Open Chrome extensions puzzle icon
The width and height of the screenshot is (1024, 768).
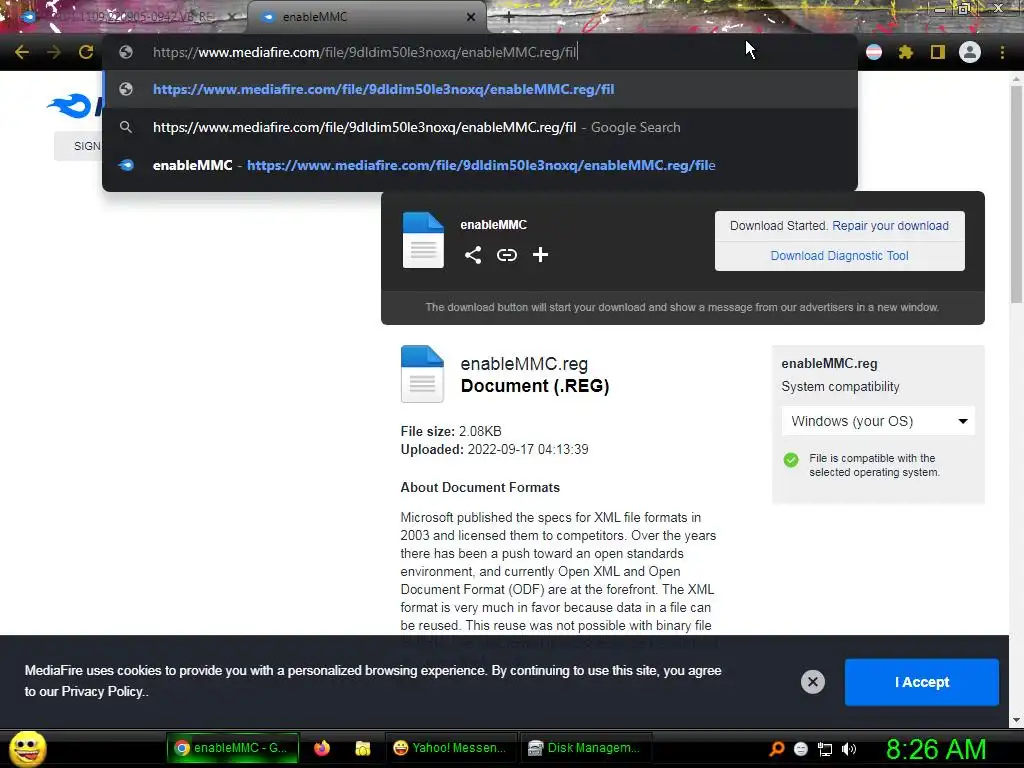coord(906,52)
